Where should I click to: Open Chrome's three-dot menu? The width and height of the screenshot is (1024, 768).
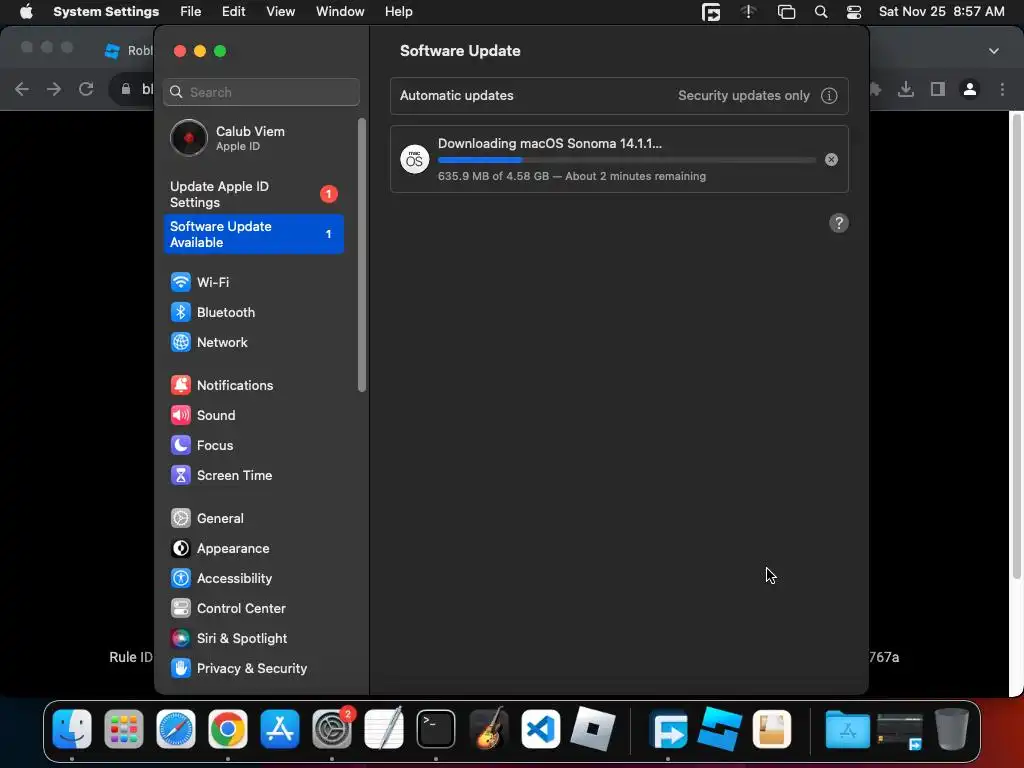[x=1002, y=89]
